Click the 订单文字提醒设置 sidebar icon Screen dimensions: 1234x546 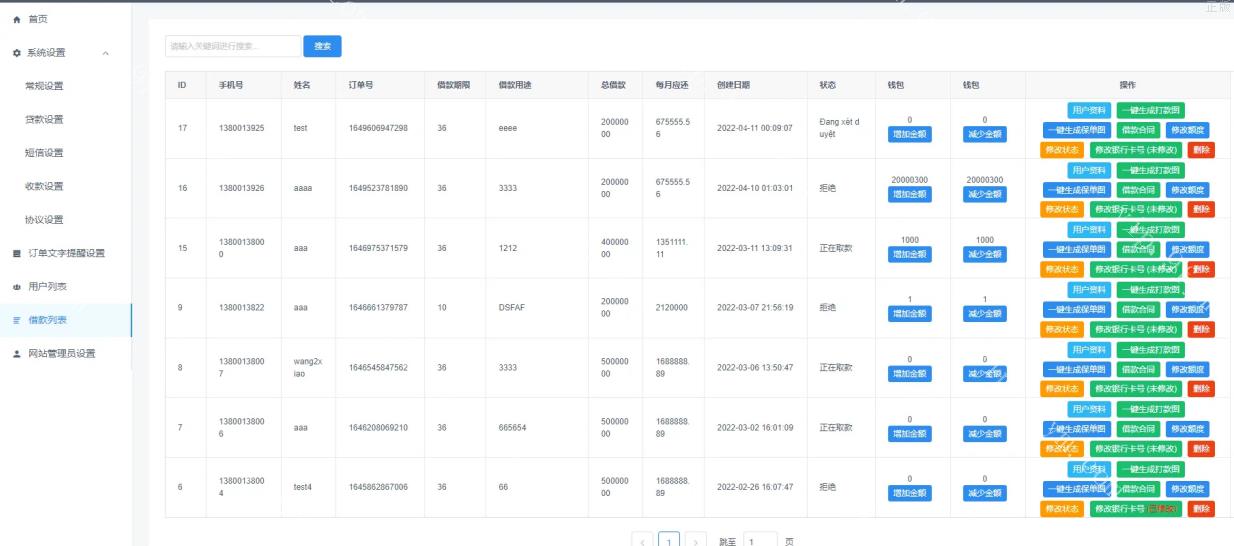16,253
